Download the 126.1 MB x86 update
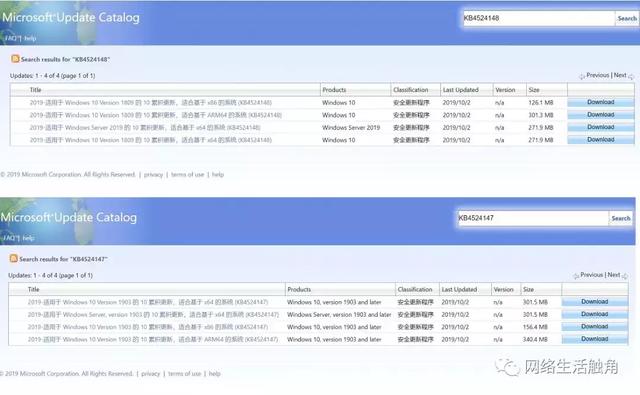 pyautogui.click(x=601, y=102)
